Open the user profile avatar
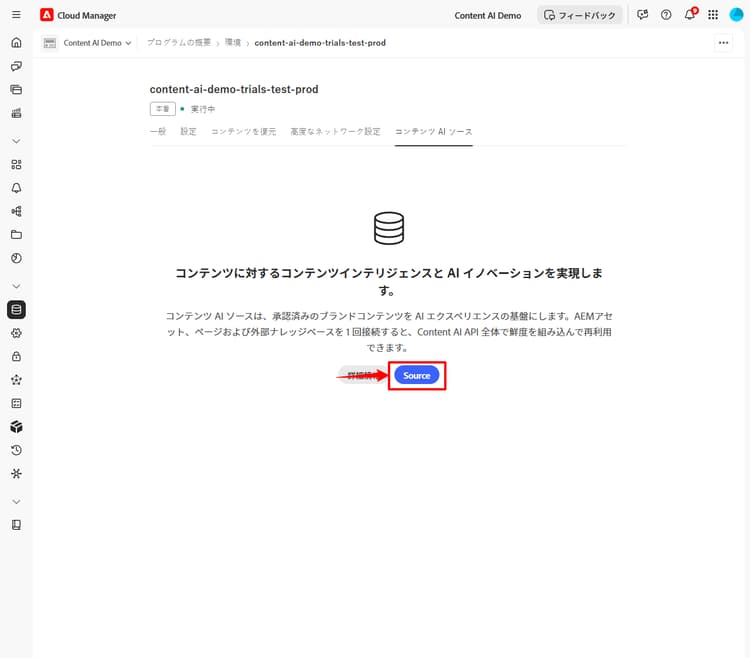The image size is (750, 658). click(736, 15)
